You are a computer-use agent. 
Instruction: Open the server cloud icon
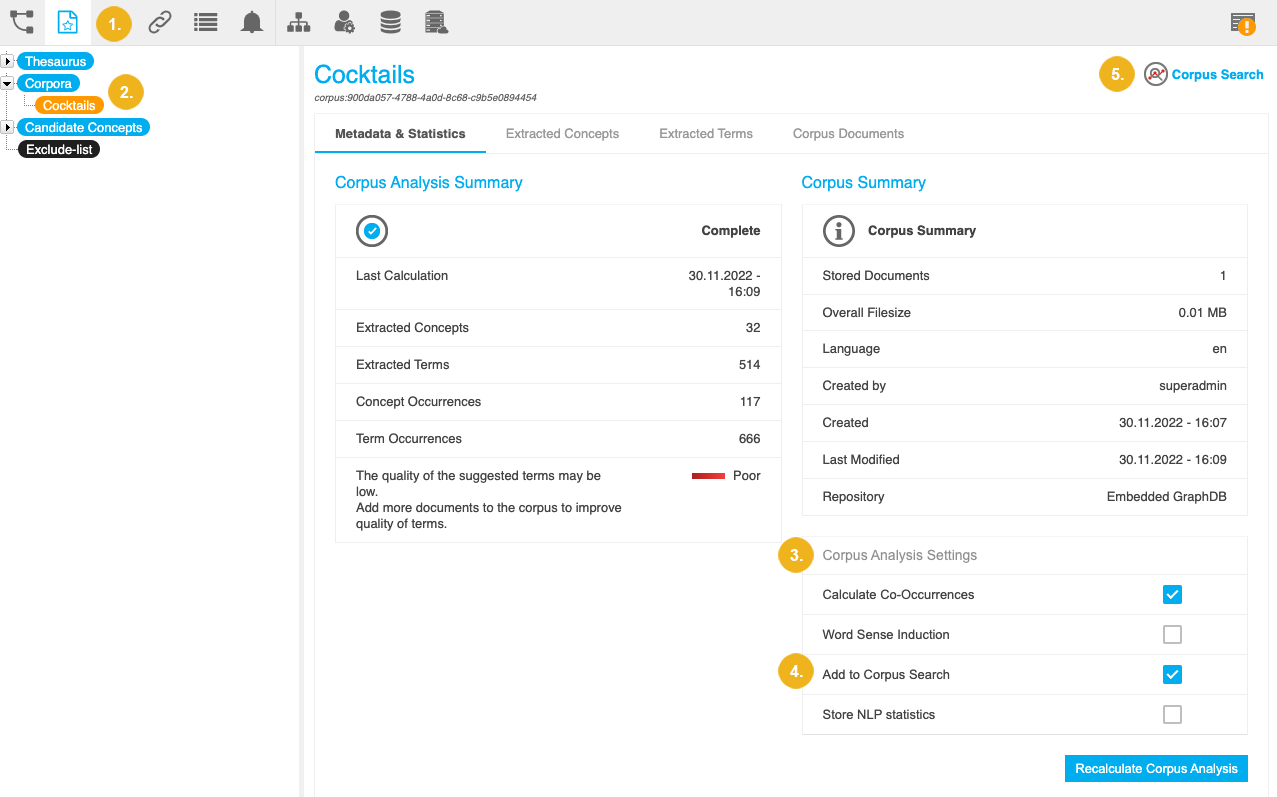[435, 22]
